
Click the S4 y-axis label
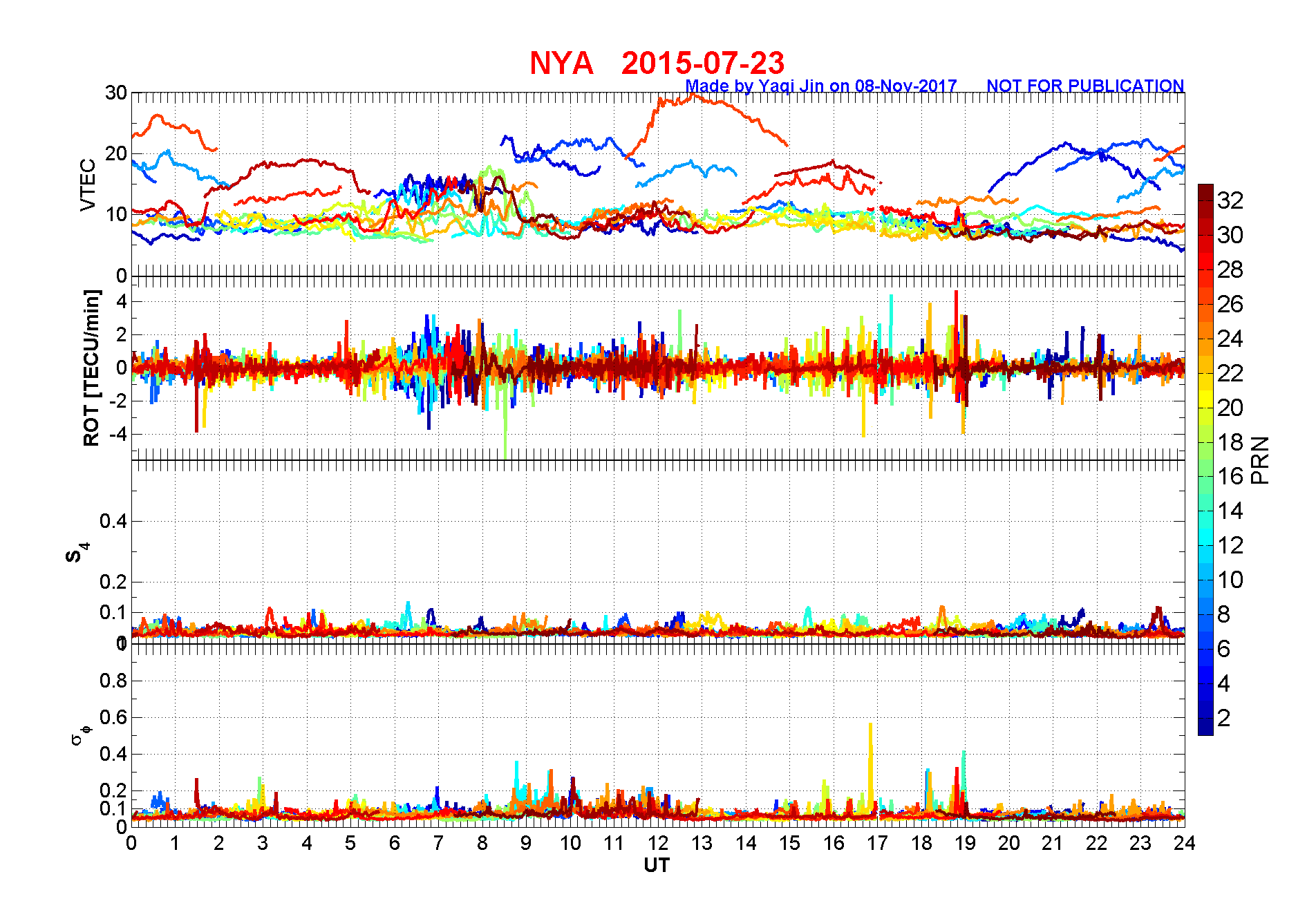[x=76, y=553]
